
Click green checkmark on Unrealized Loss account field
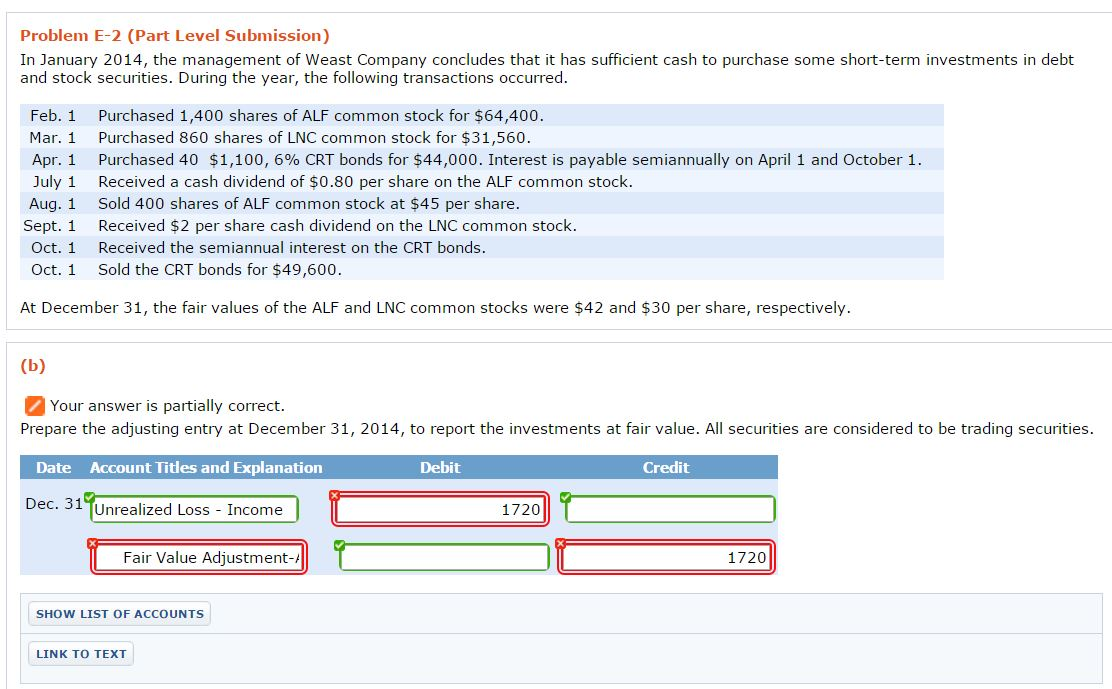[x=90, y=496]
